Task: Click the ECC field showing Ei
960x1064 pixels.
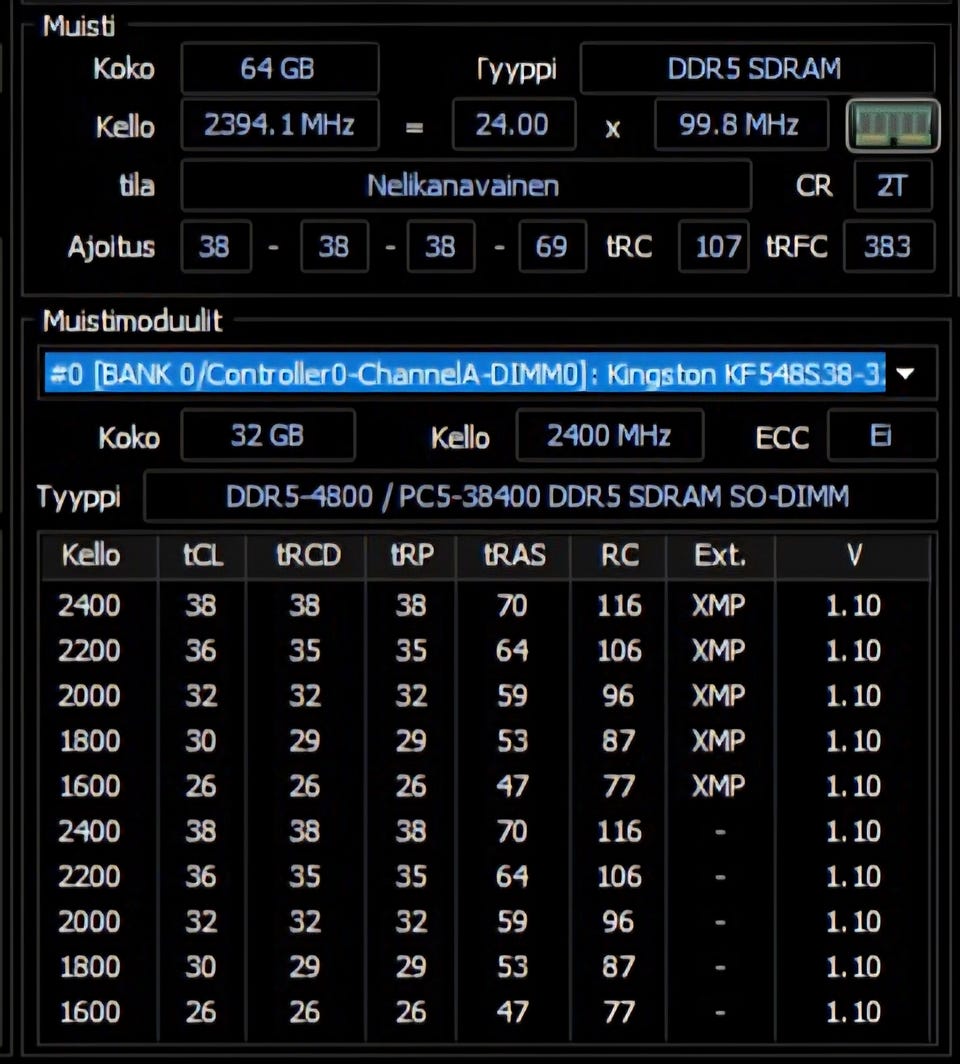Action: tap(882, 436)
